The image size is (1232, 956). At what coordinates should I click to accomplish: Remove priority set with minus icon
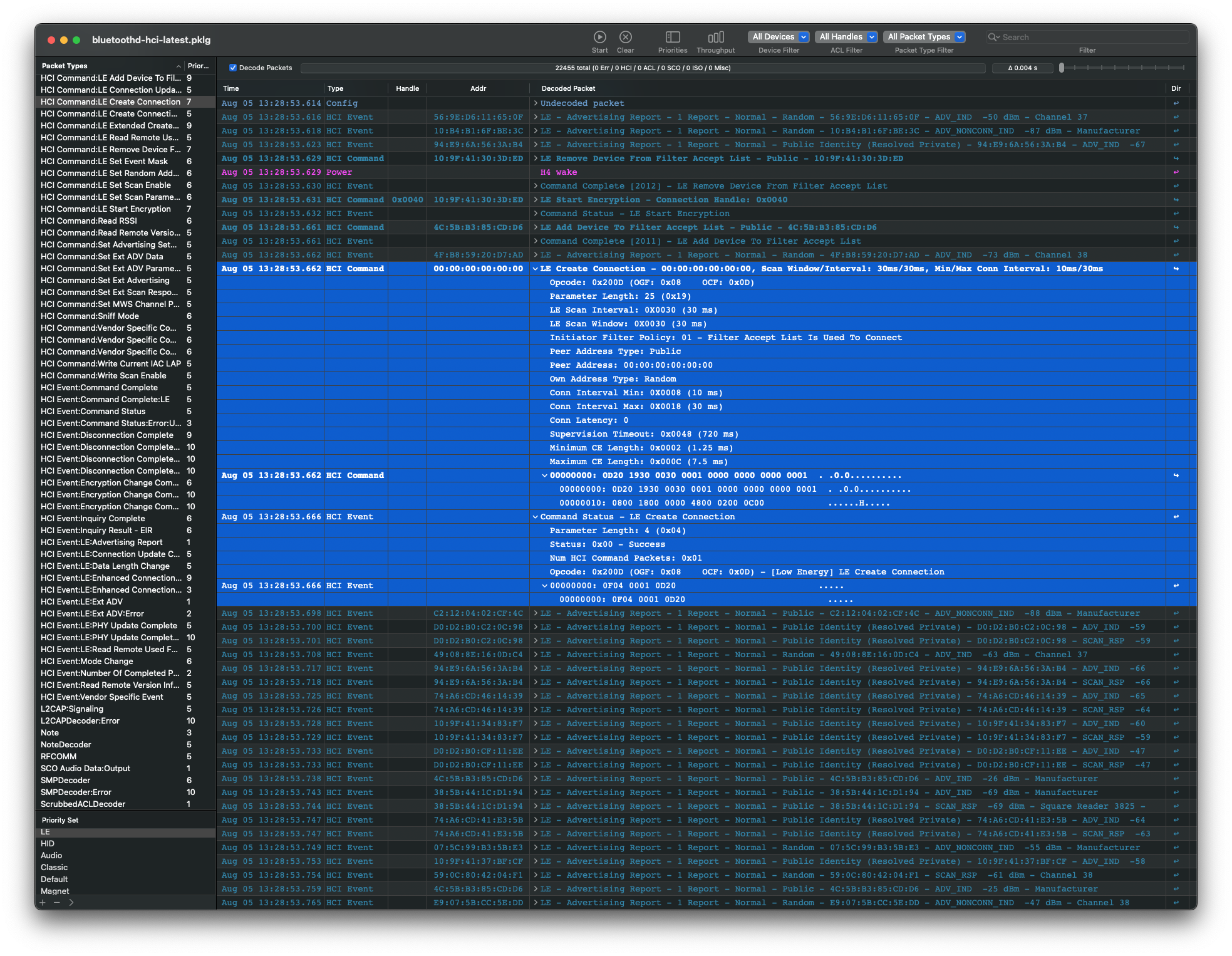coord(56,903)
